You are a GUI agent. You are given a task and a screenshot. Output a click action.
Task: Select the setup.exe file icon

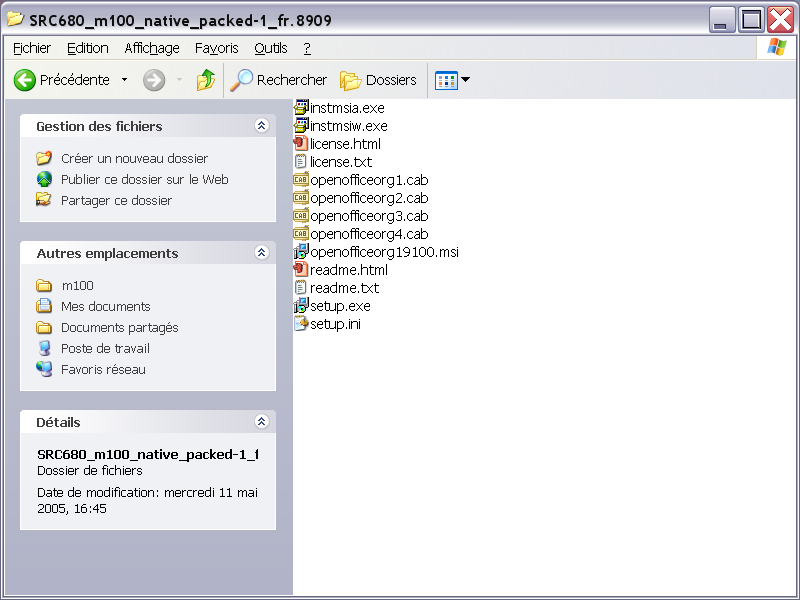pyautogui.click(x=301, y=306)
